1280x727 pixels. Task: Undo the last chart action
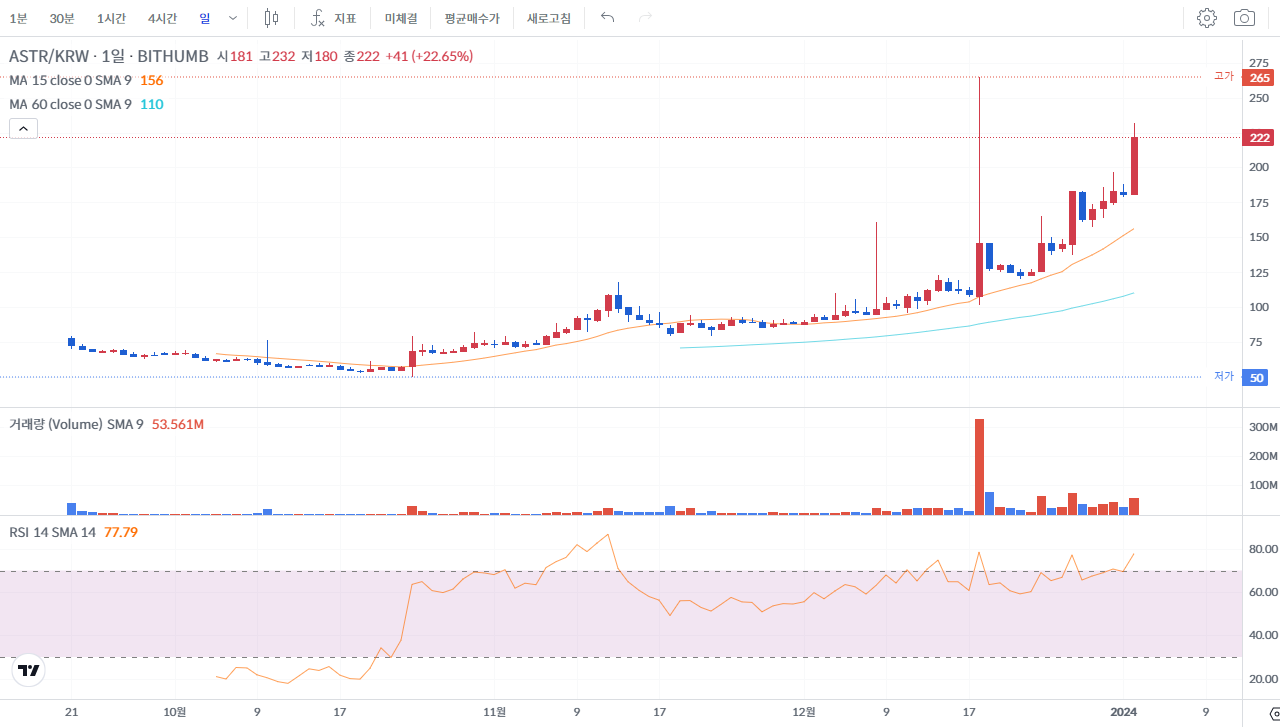(x=607, y=18)
